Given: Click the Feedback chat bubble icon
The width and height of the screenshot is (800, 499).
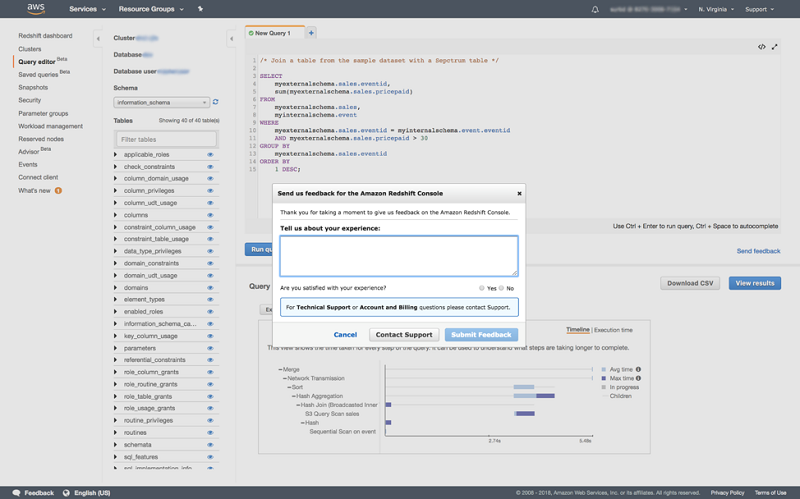Looking at the screenshot, I should tap(16, 493).
